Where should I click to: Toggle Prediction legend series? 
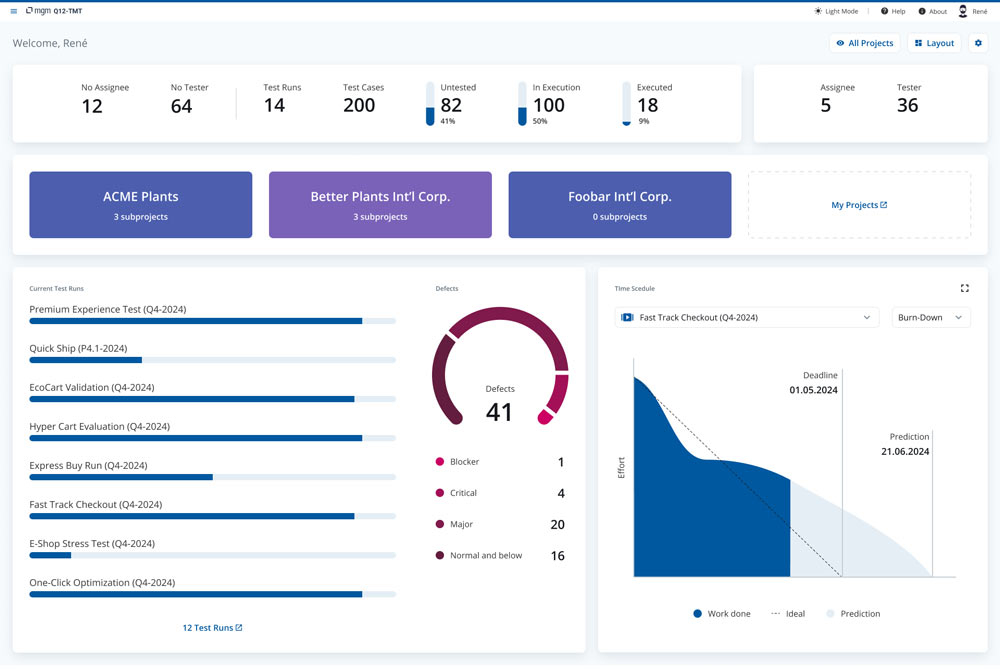click(x=853, y=613)
